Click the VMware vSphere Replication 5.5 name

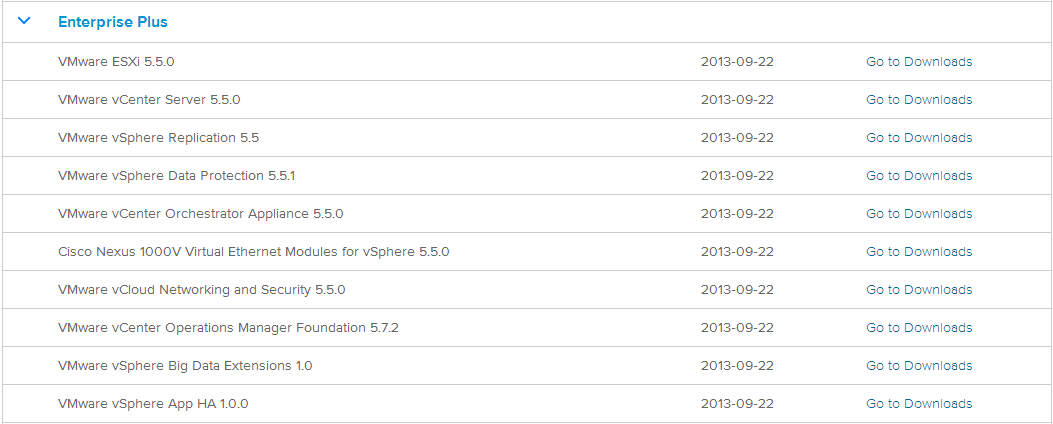click(158, 138)
